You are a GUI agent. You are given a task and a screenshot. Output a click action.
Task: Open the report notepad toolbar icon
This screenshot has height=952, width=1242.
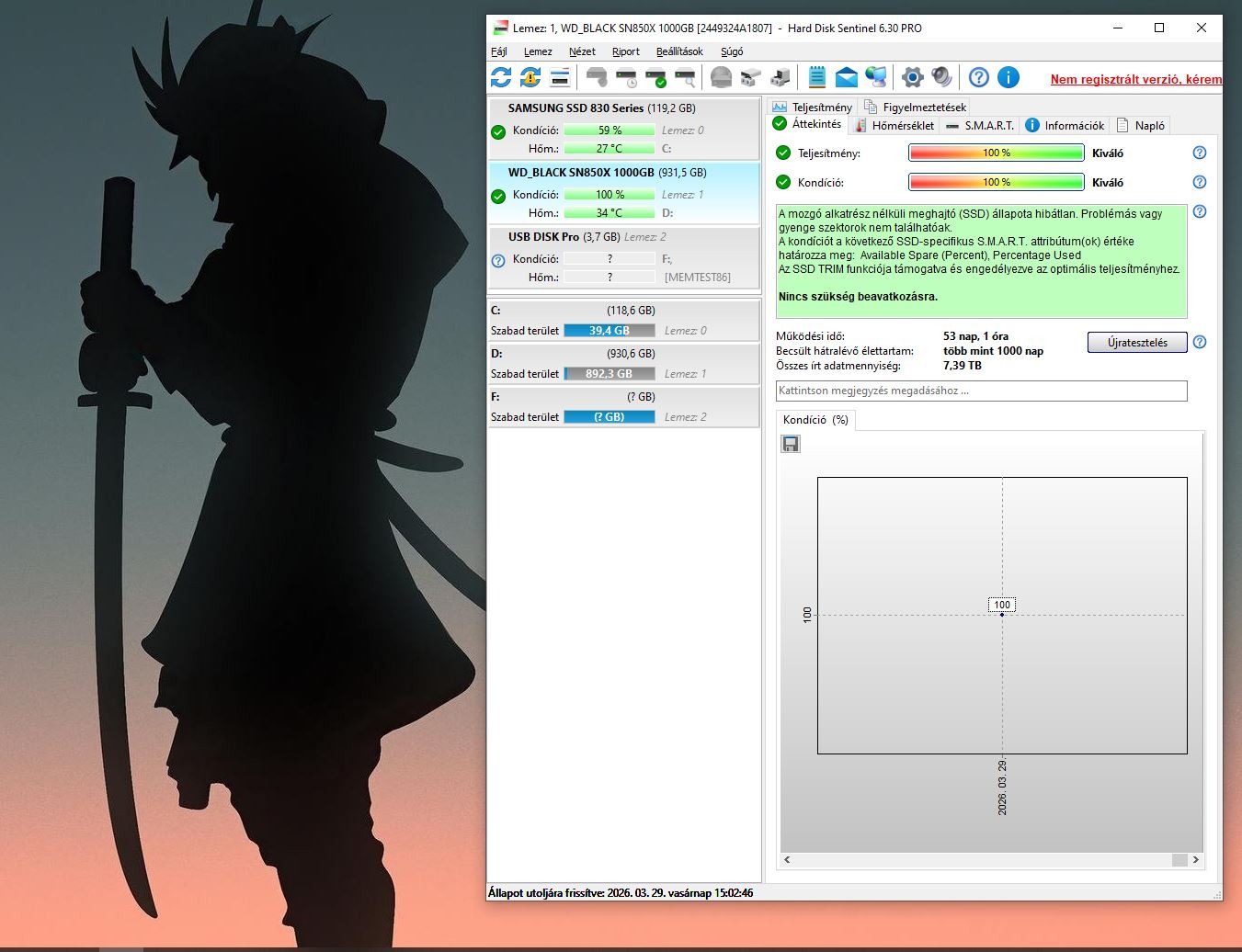817,77
